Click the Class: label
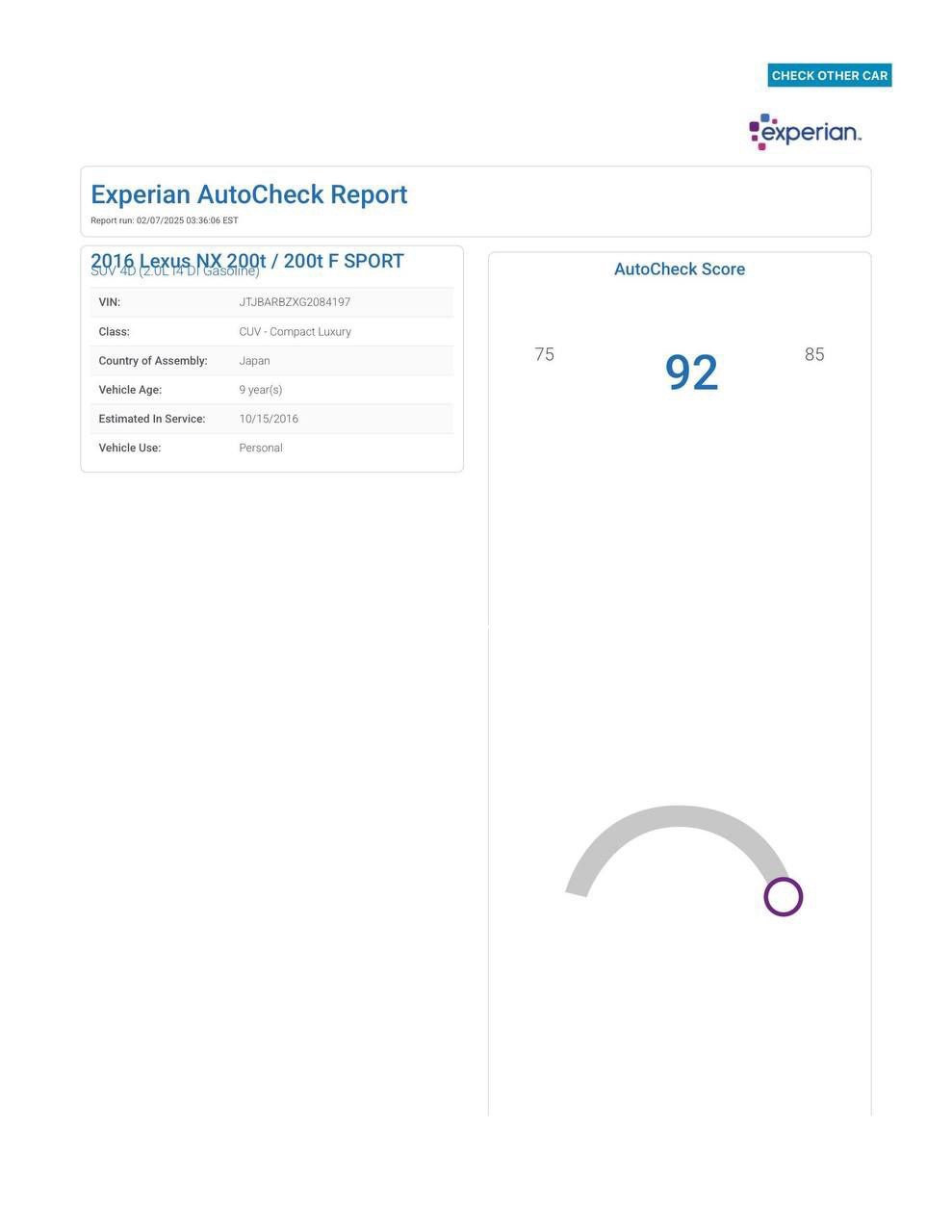 click(x=114, y=331)
